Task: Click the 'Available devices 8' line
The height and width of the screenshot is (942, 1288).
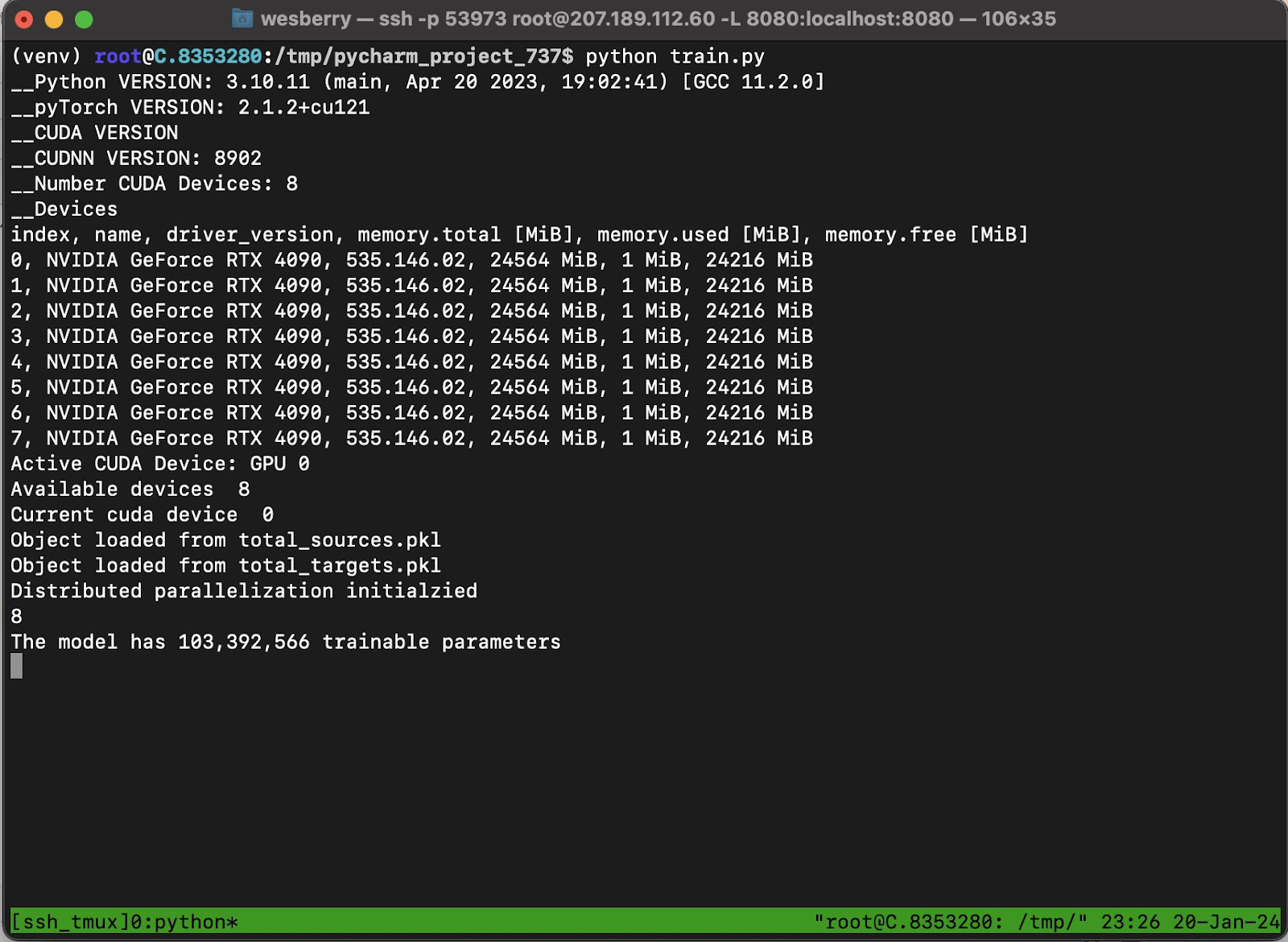Action: [x=130, y=490]
